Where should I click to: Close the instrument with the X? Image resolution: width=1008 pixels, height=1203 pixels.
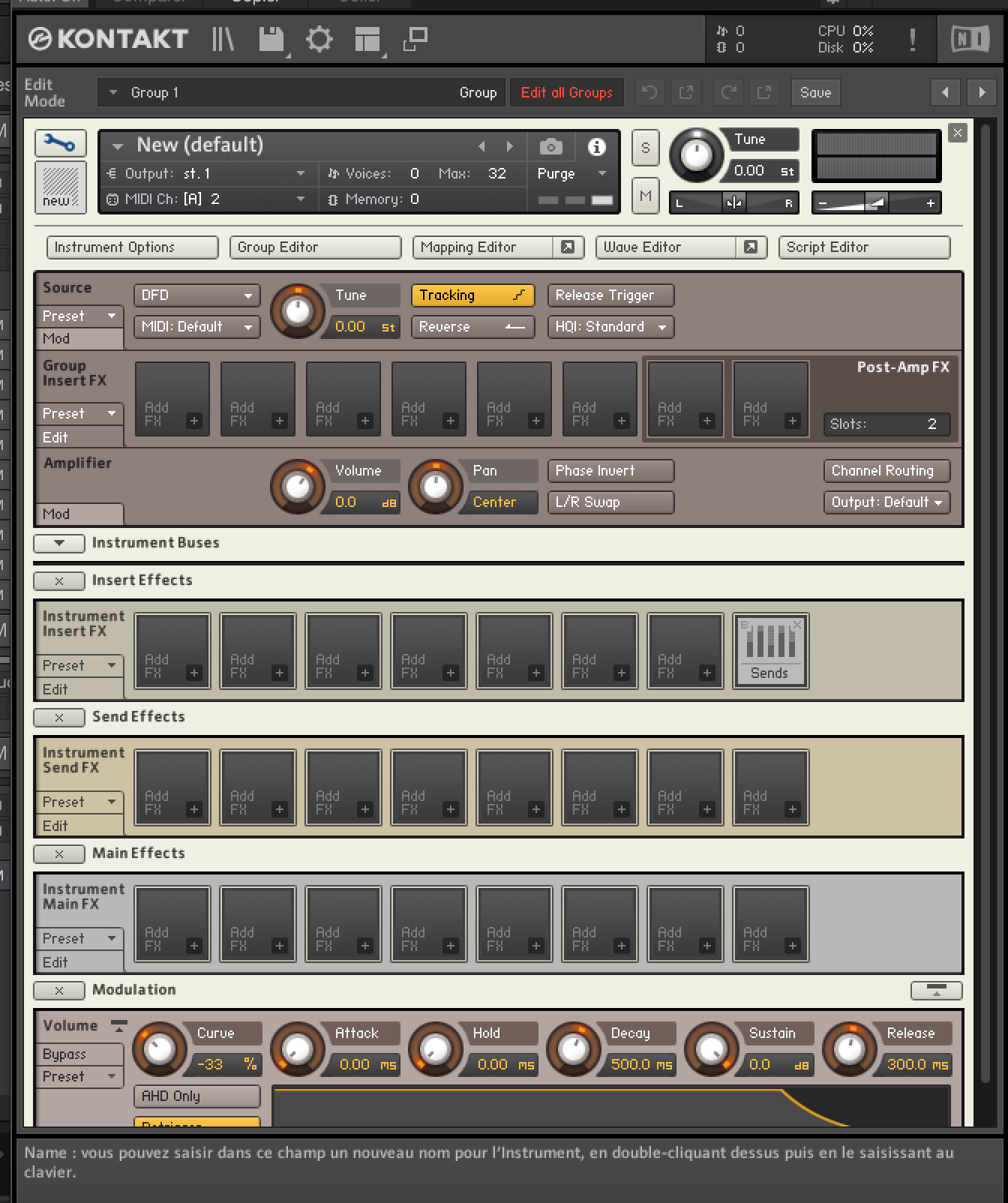pos(957,133)
